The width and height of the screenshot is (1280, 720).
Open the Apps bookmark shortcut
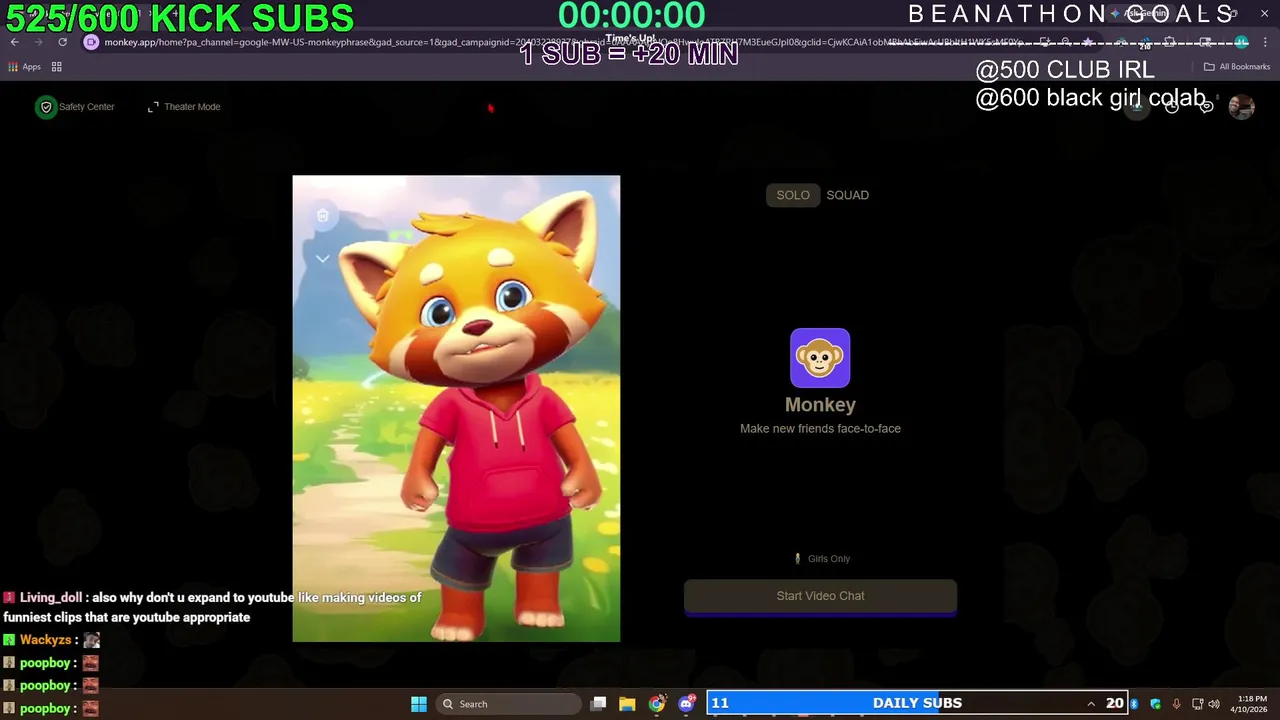24,67
